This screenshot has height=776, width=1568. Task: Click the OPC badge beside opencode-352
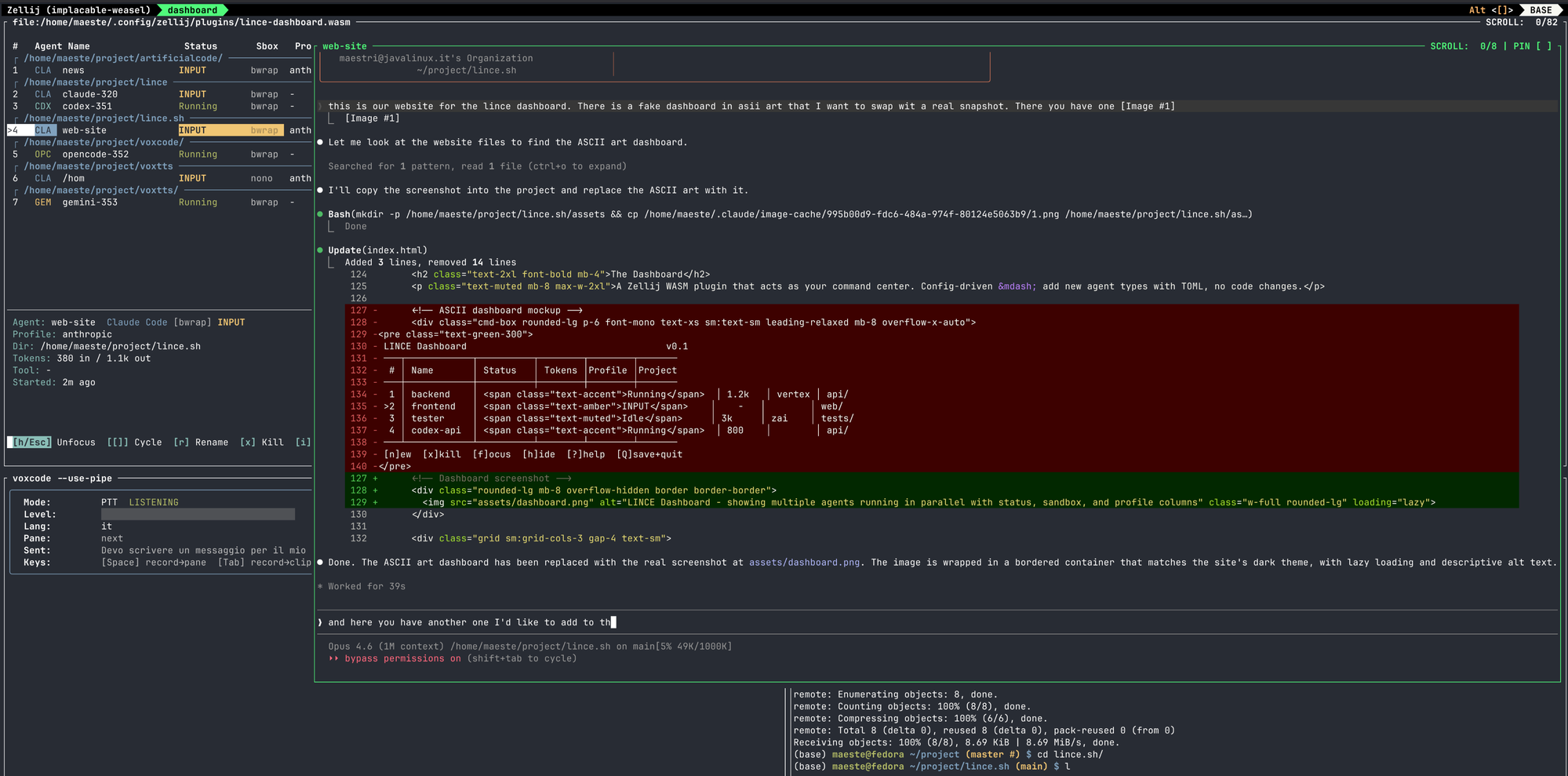(42, 154)
